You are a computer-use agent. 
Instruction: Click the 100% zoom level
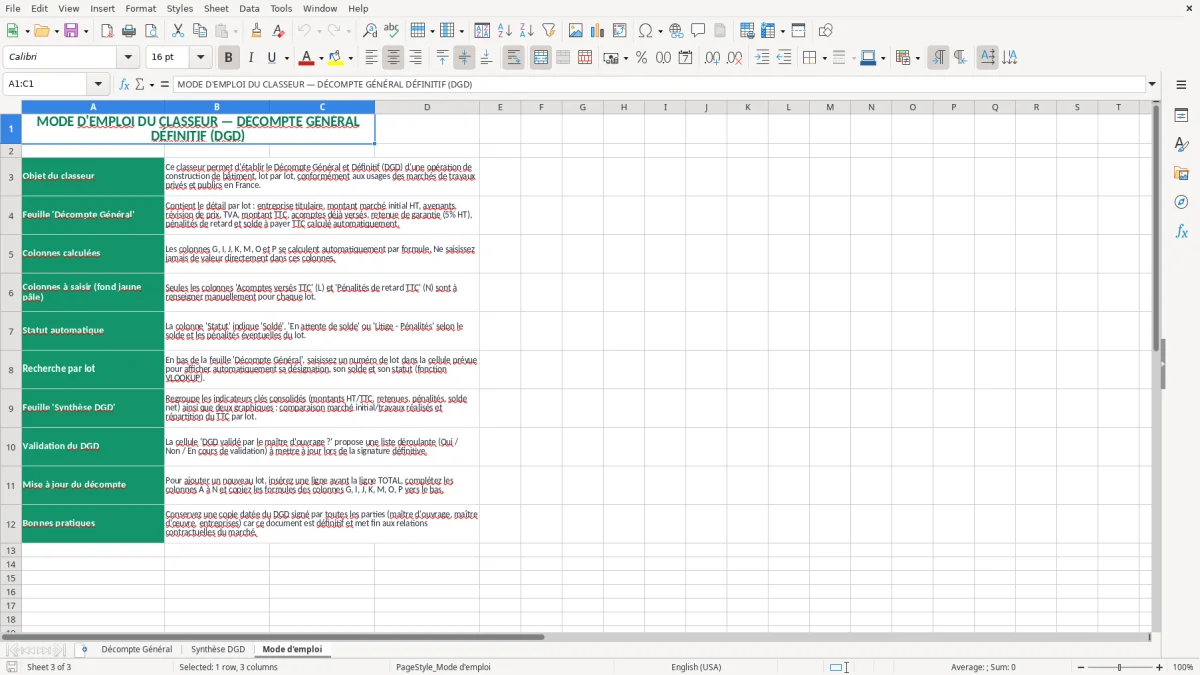pyautogui.click(x=1183, y=667)
